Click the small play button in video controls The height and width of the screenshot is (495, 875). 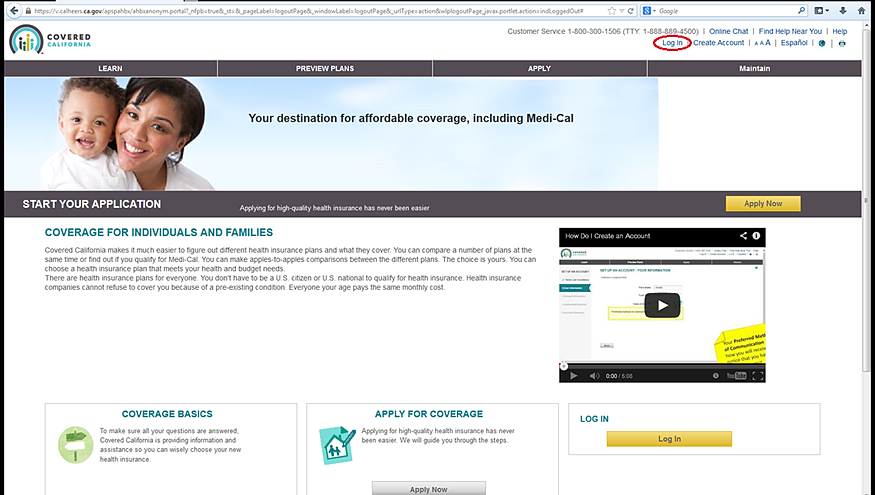[573, 376]
